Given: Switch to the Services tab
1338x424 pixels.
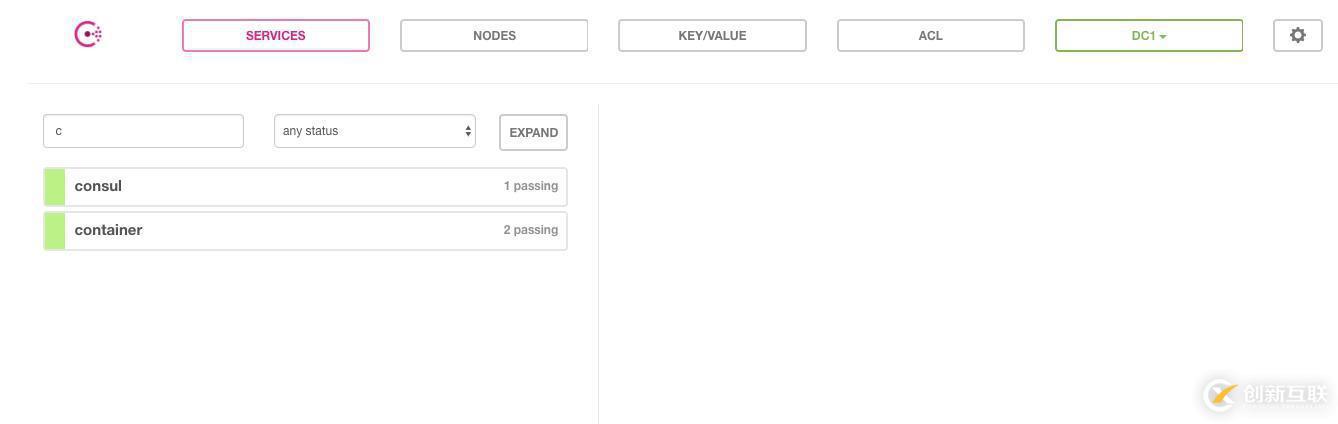Looking at the screenshot, I should pyautogui.click(x=275, y=35).
